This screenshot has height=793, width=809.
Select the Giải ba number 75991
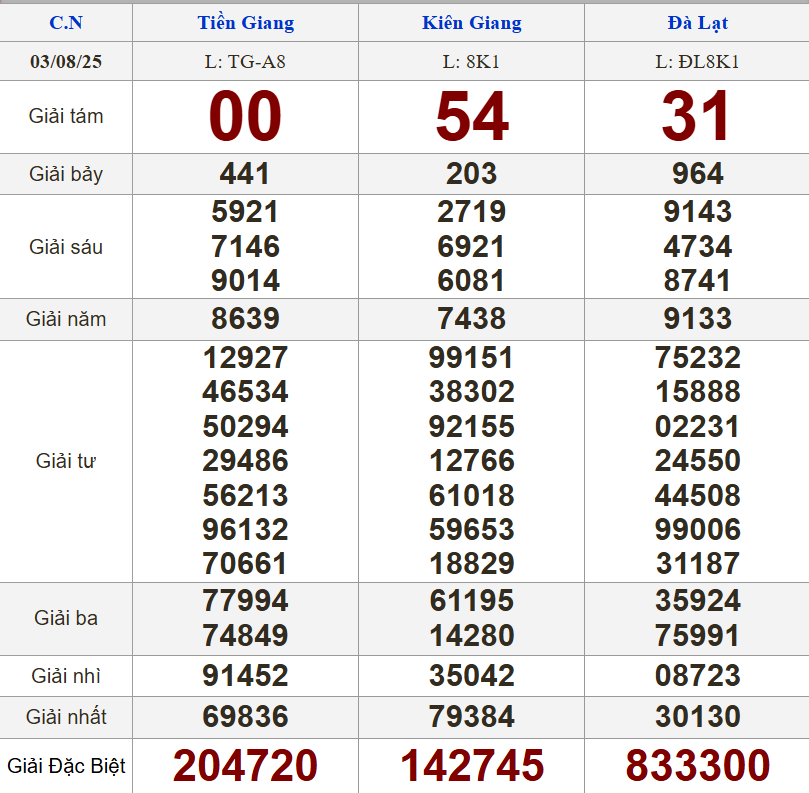point(697,635)
